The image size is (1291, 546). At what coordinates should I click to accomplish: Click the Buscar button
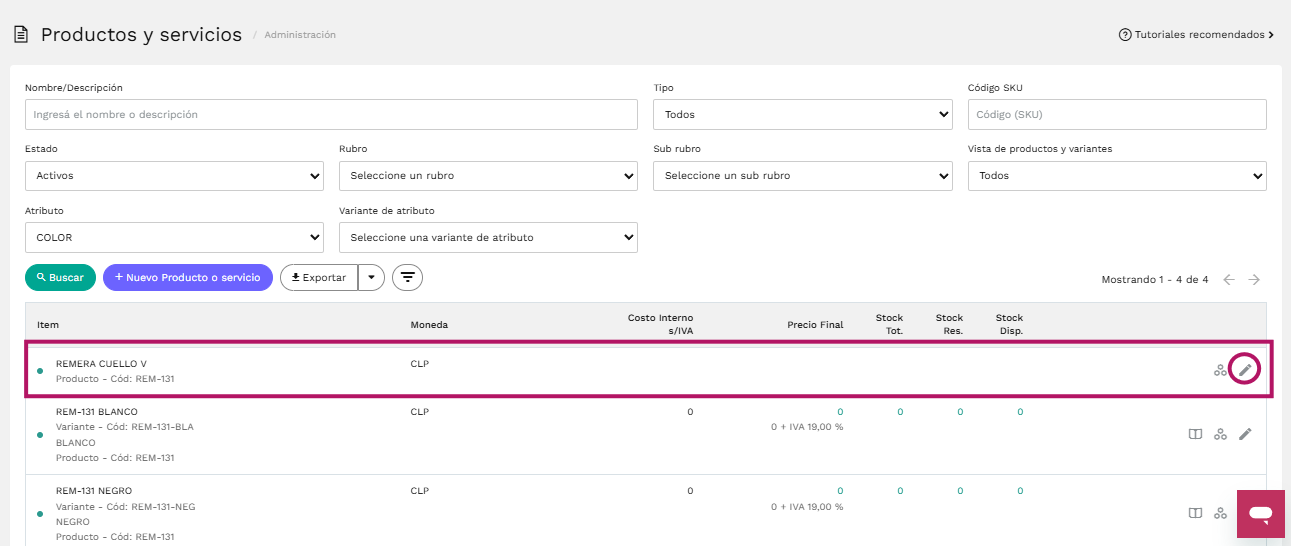pyautogui.click(x=60, y=277)
